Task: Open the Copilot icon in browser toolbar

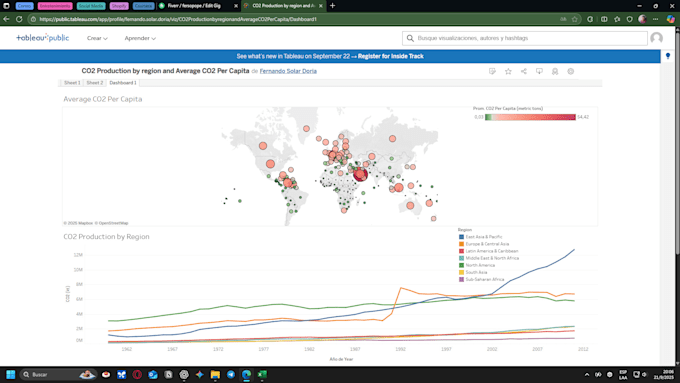Action: pyautogui.click(x=670, y=19)
